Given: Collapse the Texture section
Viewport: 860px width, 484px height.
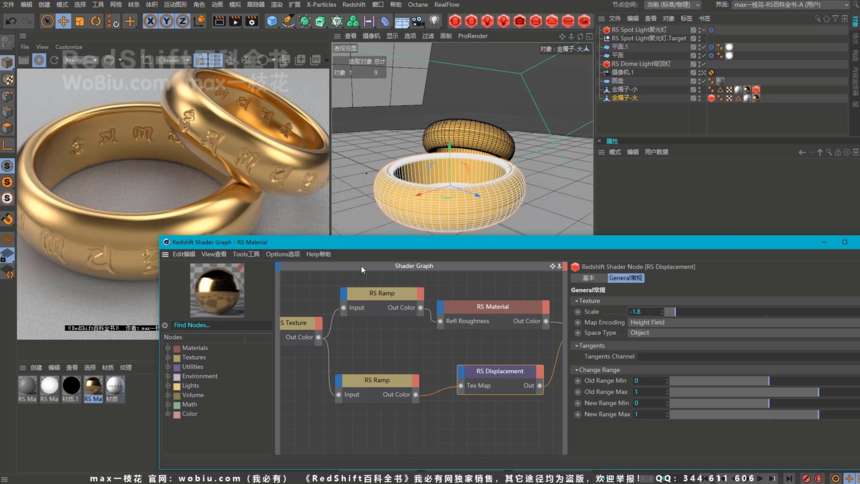Looking at the screenshot, I should coord(576,301).
